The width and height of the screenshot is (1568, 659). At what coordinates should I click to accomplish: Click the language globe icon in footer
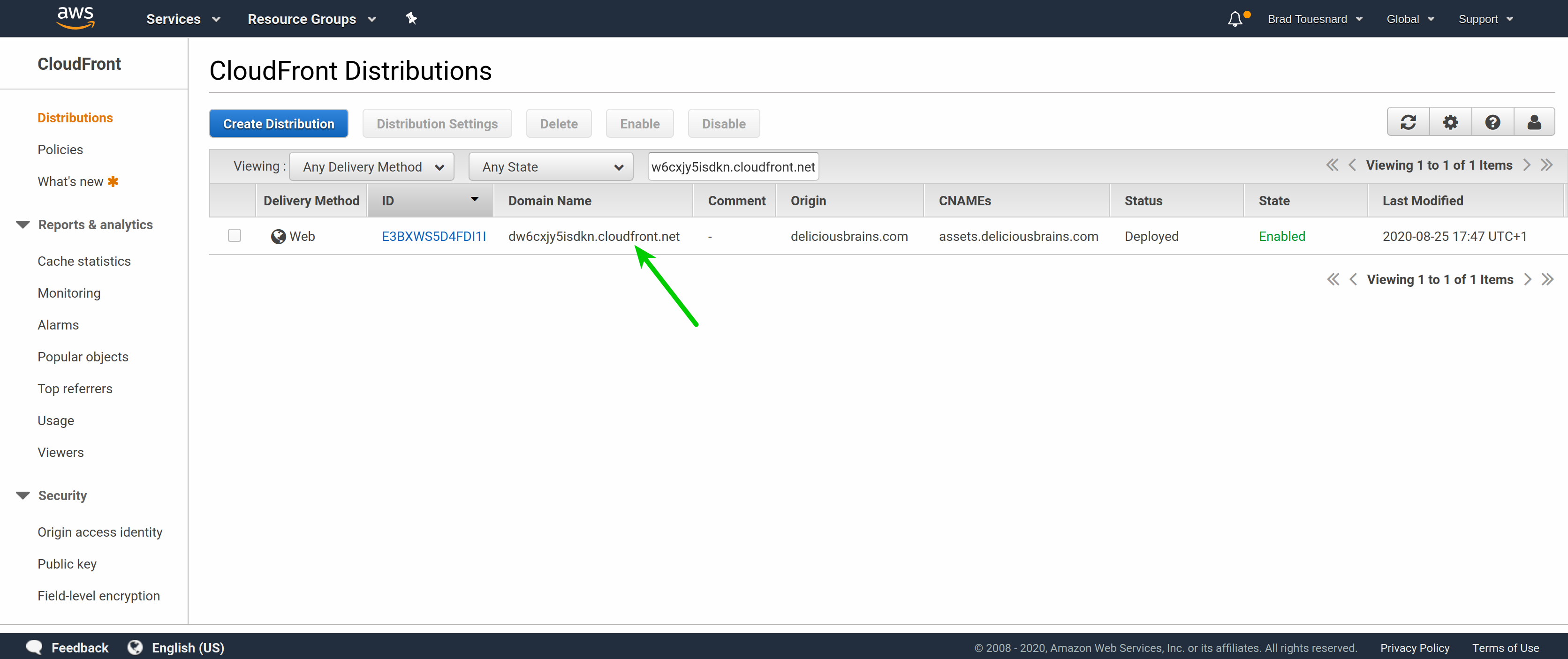pyautogui.click(x=135, y=647)
